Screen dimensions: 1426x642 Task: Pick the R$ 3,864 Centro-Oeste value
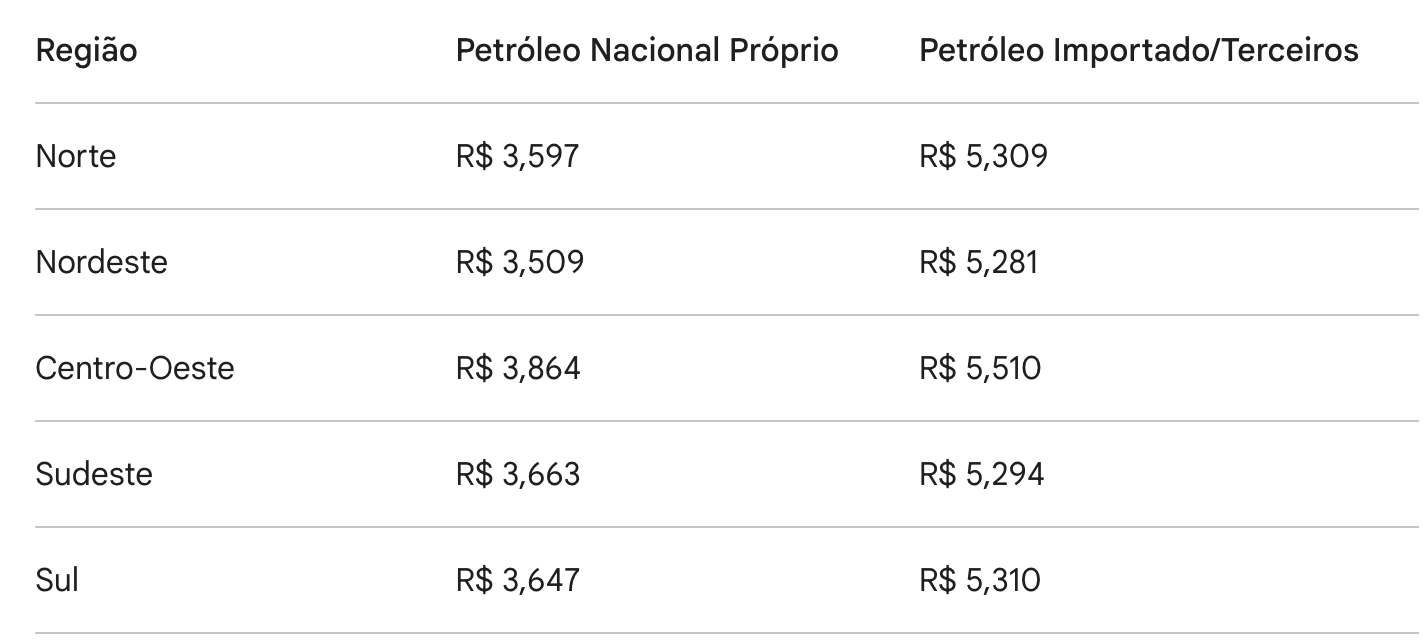[518, 368]
